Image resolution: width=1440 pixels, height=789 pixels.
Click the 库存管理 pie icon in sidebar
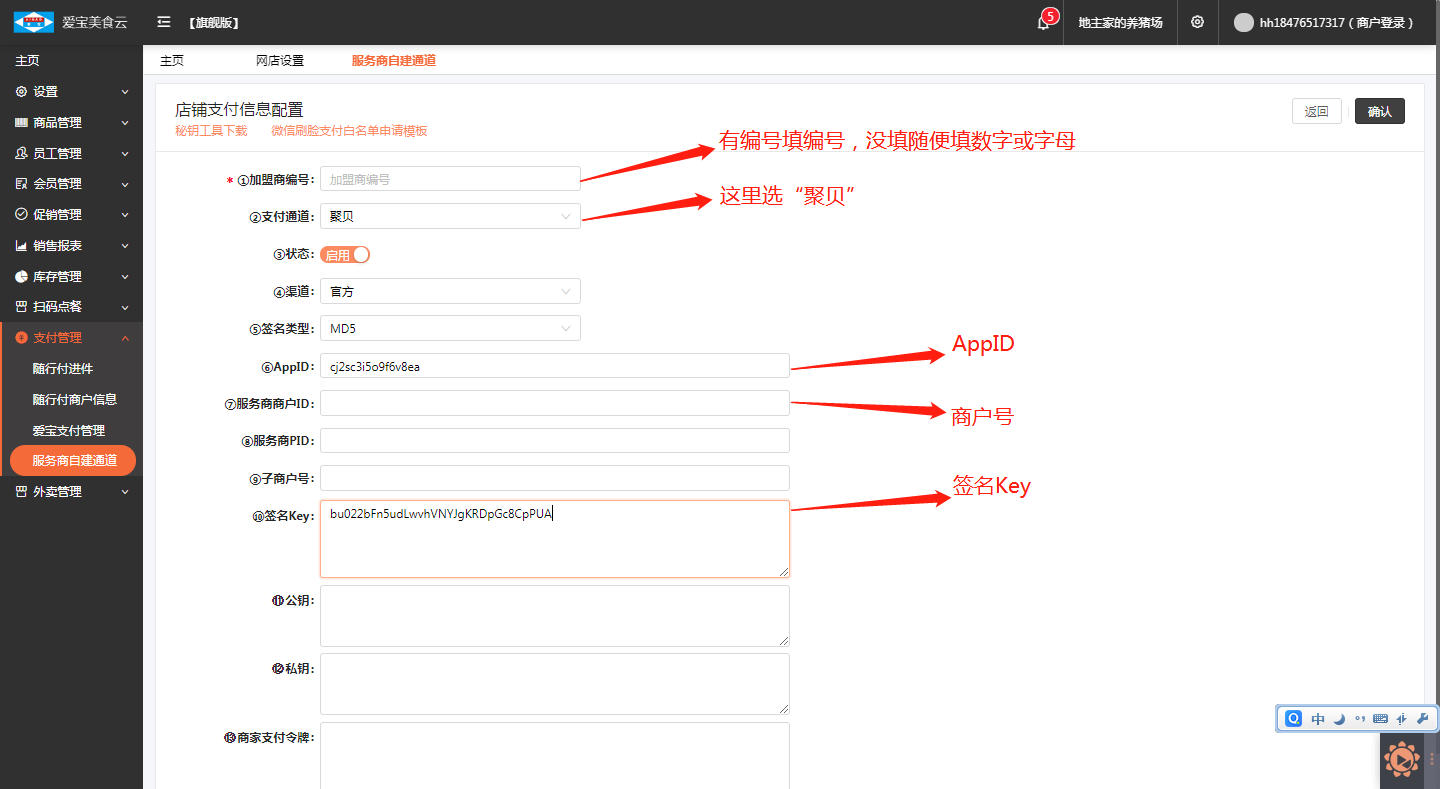[21, 277]
